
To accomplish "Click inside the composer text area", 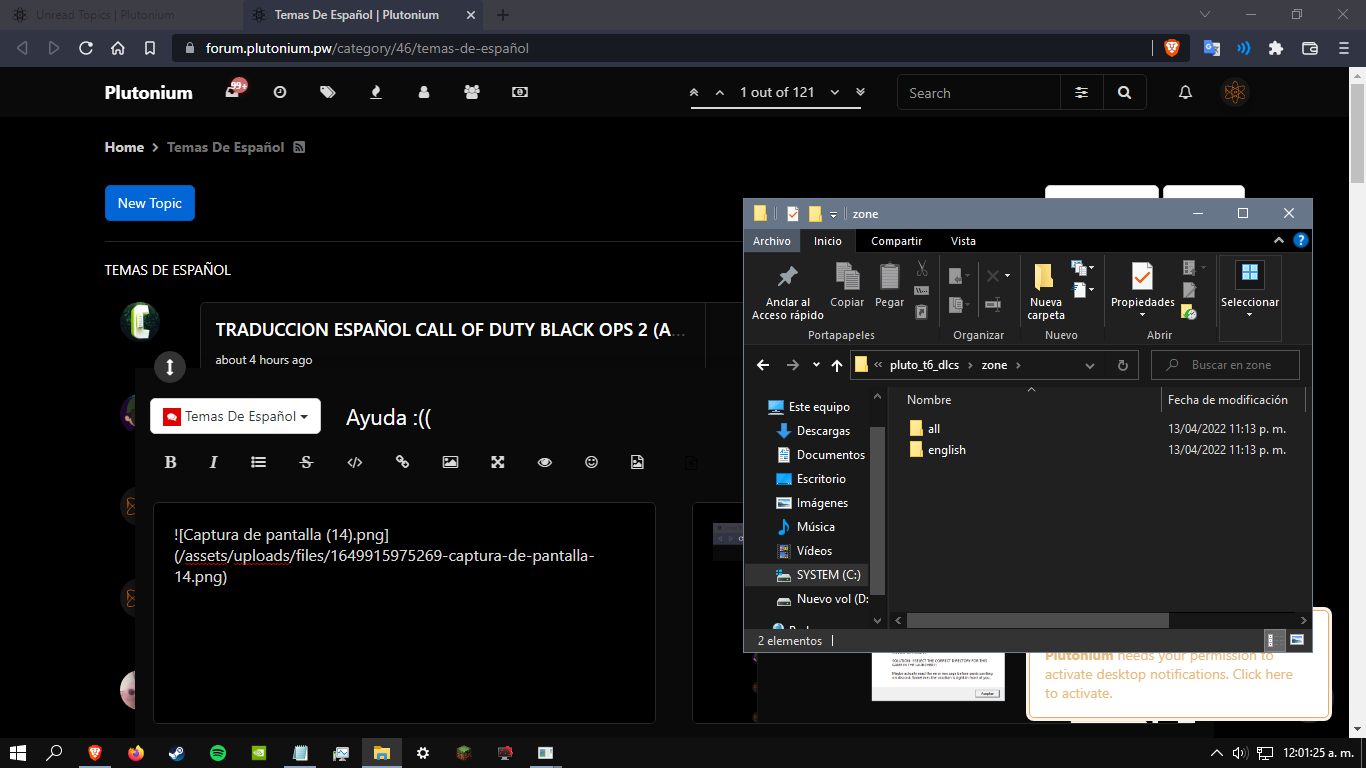I will tap(404, 613).
